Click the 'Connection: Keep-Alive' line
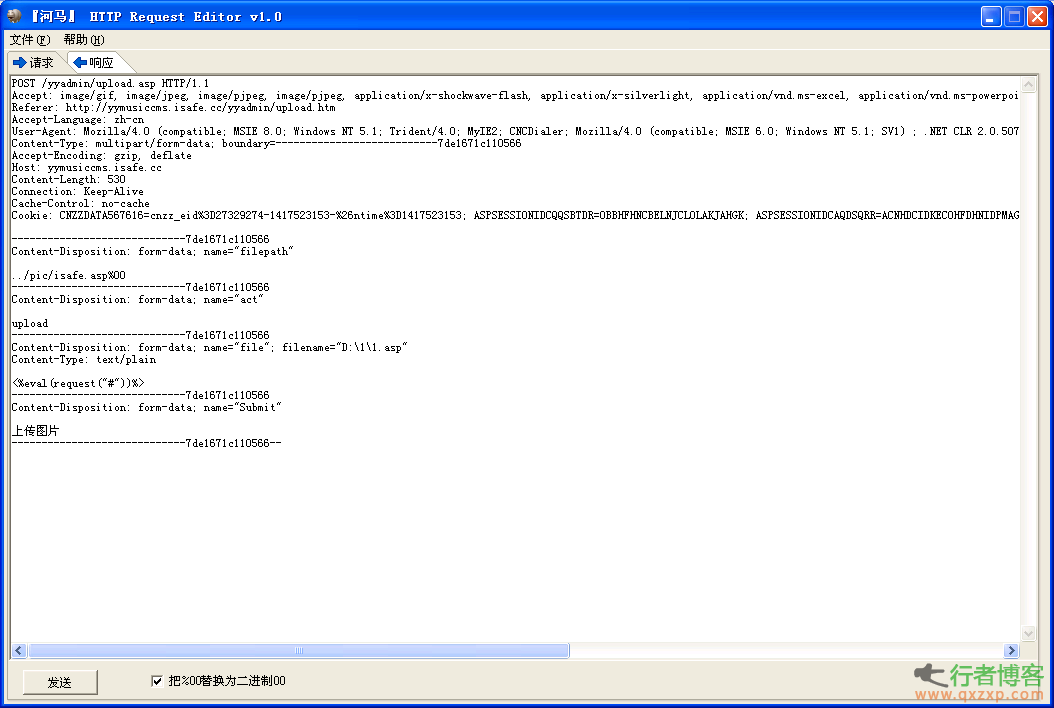1054x708 pixels. [77, 192]
